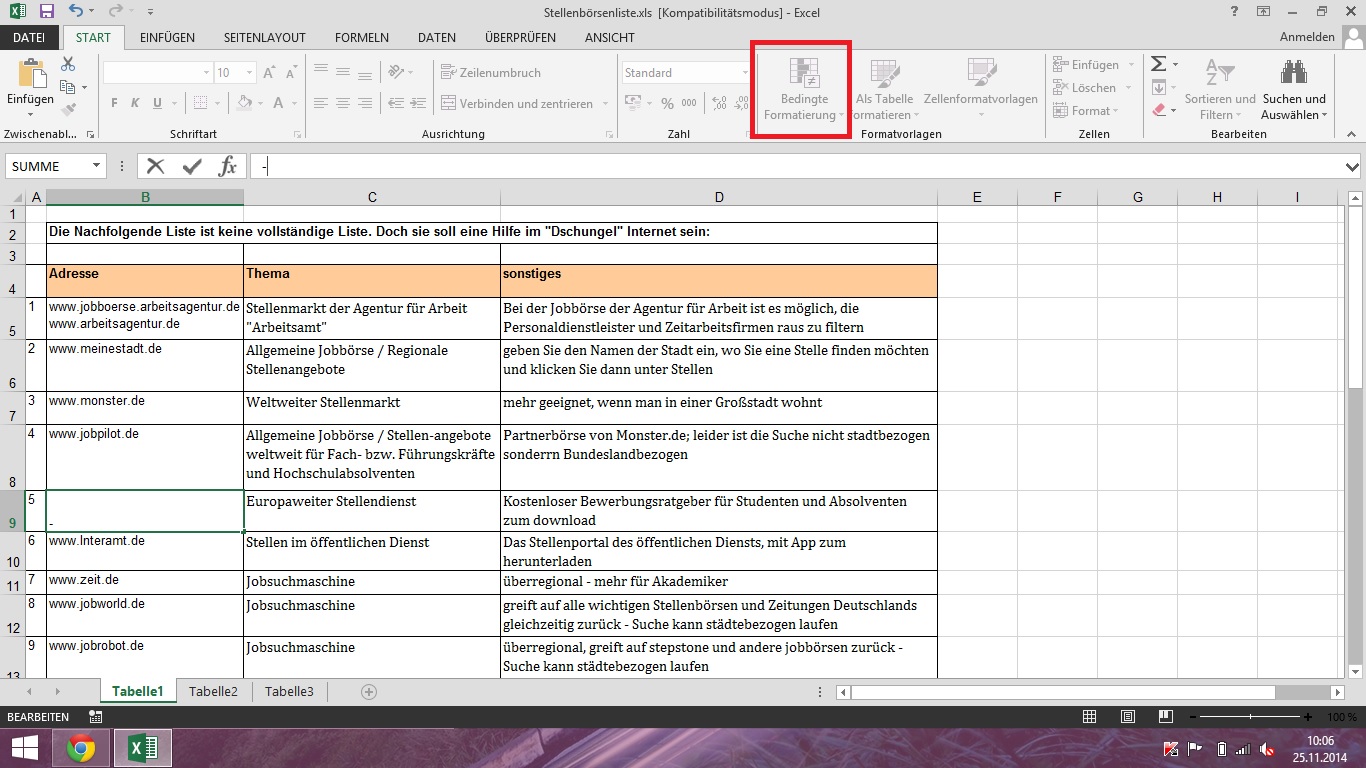This screenshot has height=768, width=1366.
Task: Switch to sheet Tabelle3
Action: pyautogui.click(x=289, y=691)
